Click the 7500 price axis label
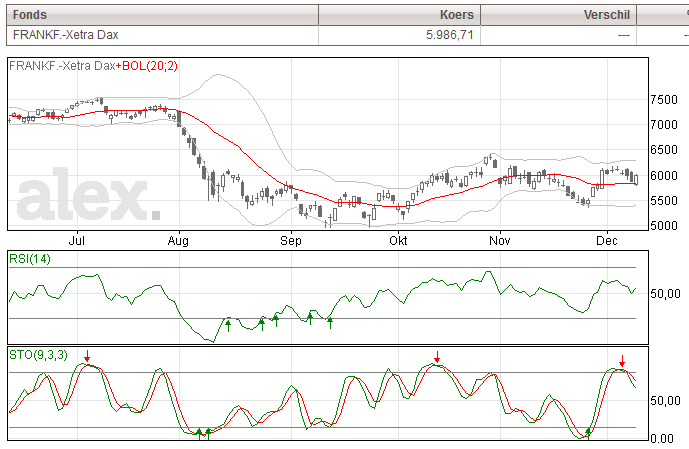 tap(664, 100)
